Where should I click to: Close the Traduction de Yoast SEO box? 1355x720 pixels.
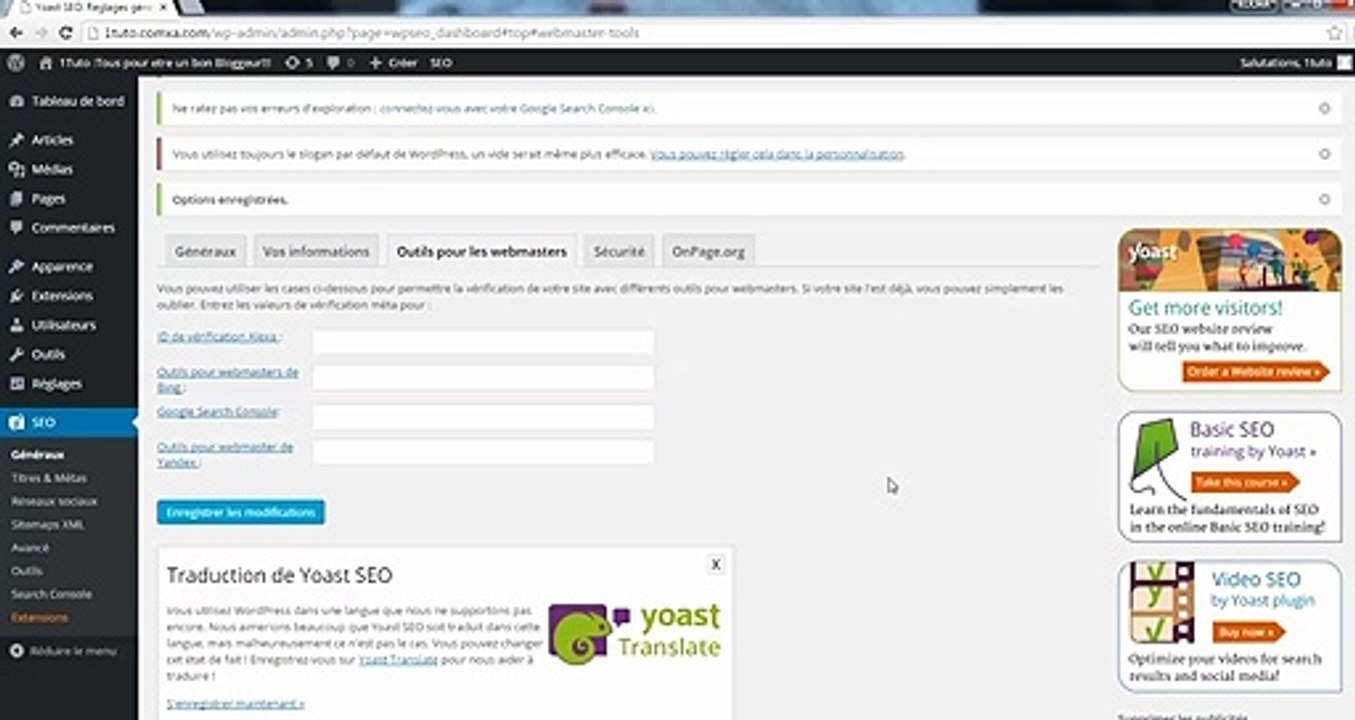[x=716, y=564]
